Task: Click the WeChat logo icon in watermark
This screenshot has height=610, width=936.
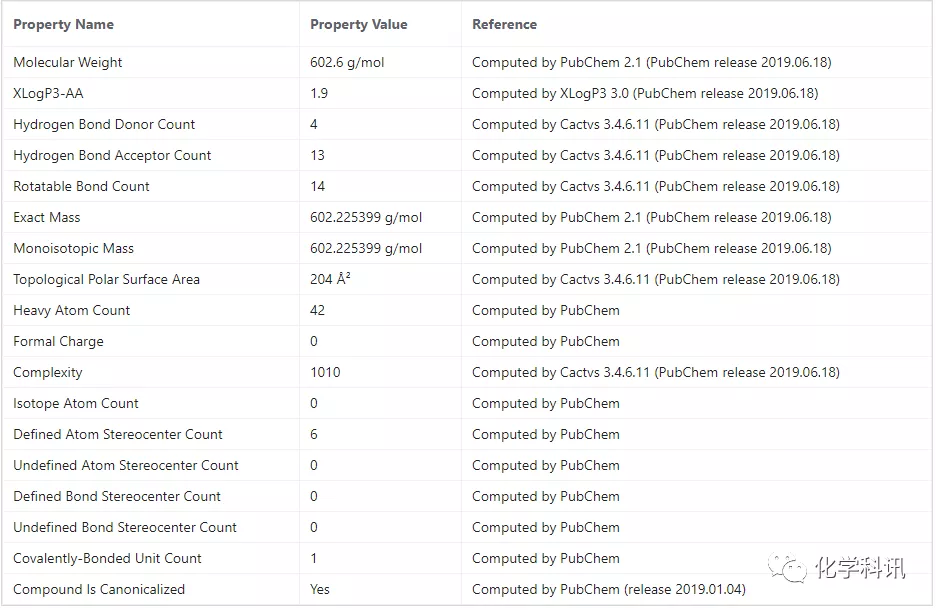Action: 787,567
